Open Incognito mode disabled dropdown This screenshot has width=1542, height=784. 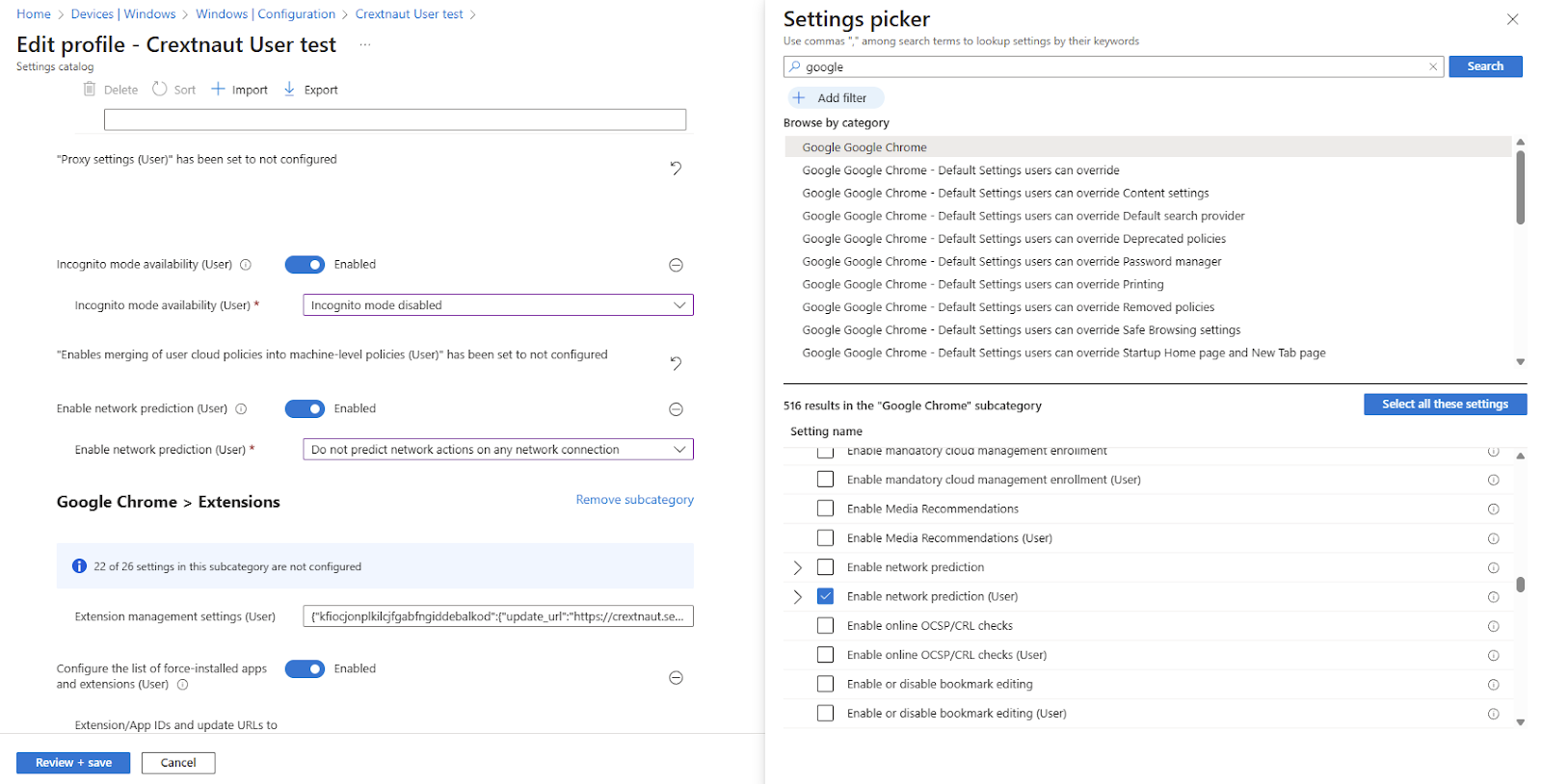(498, 305)
